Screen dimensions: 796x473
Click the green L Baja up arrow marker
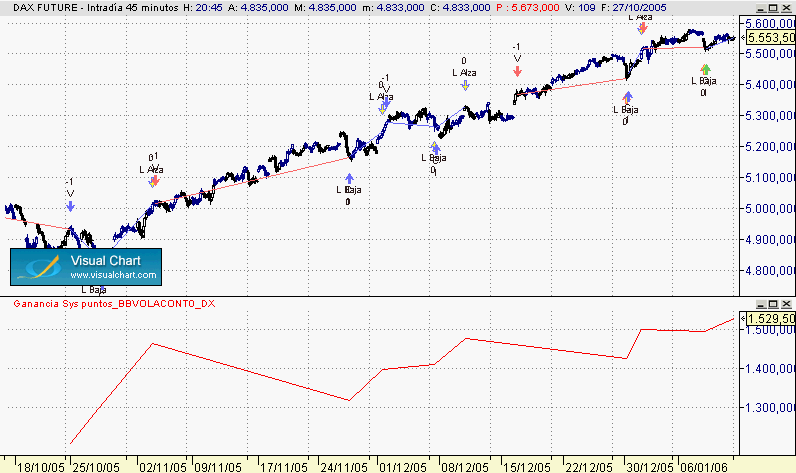click(705, 70)
